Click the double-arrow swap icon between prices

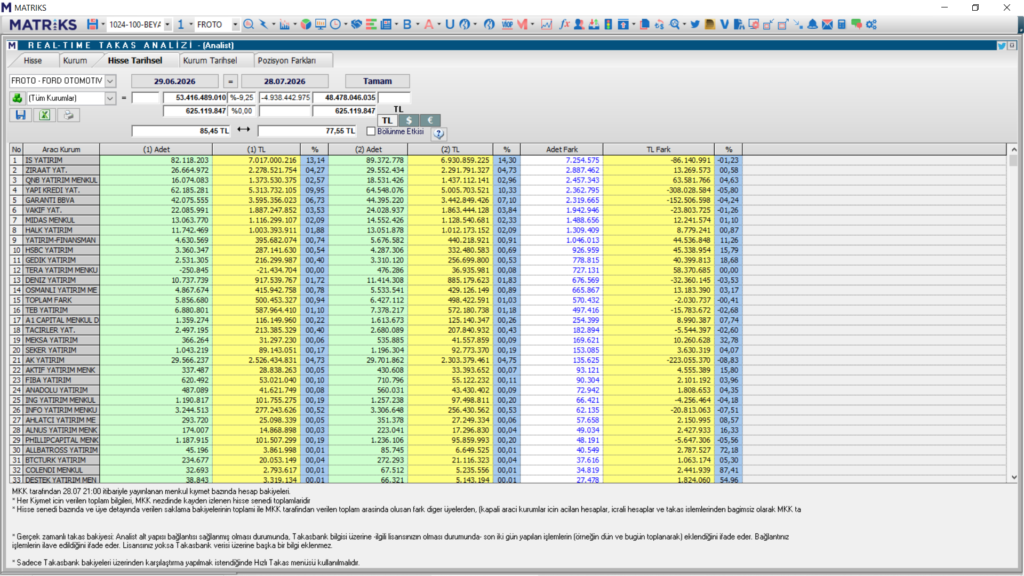click(x=244, y=130)
